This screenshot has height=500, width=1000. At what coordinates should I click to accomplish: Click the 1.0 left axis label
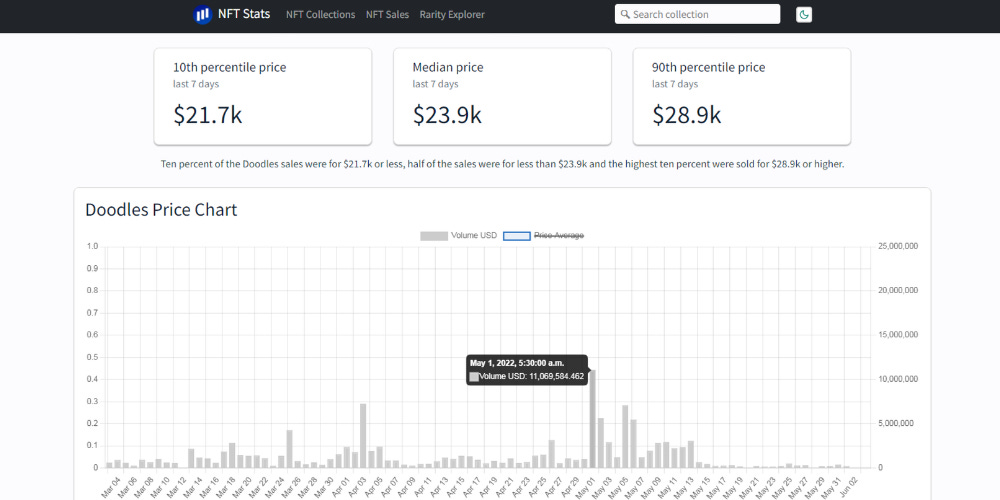[x=92, y=246]
